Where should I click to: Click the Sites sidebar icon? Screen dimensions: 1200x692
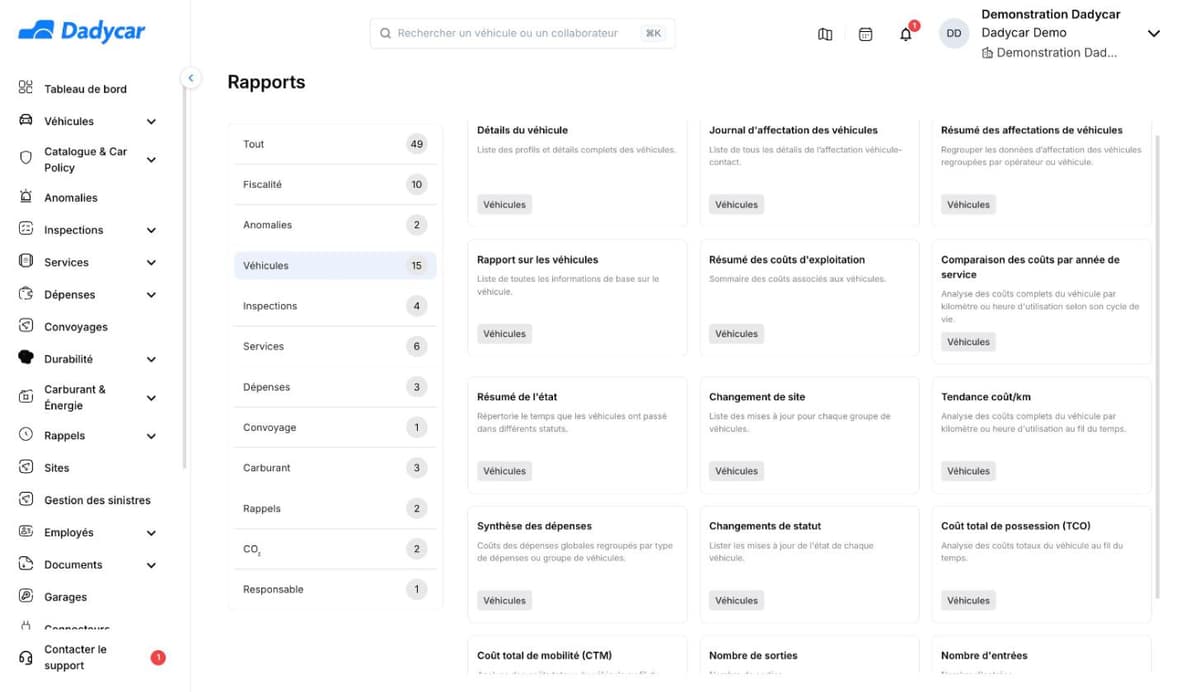pos(26,467)
